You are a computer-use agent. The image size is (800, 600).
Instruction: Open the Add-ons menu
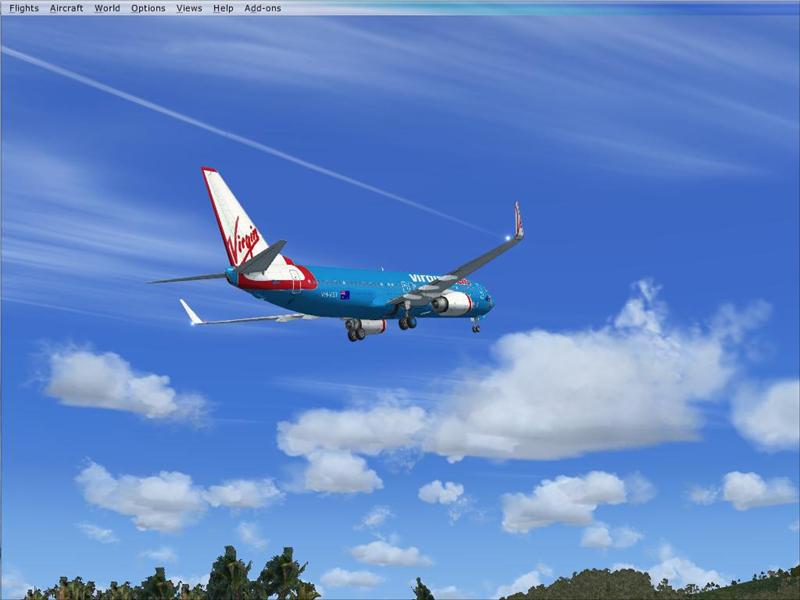tap(262, 8)
